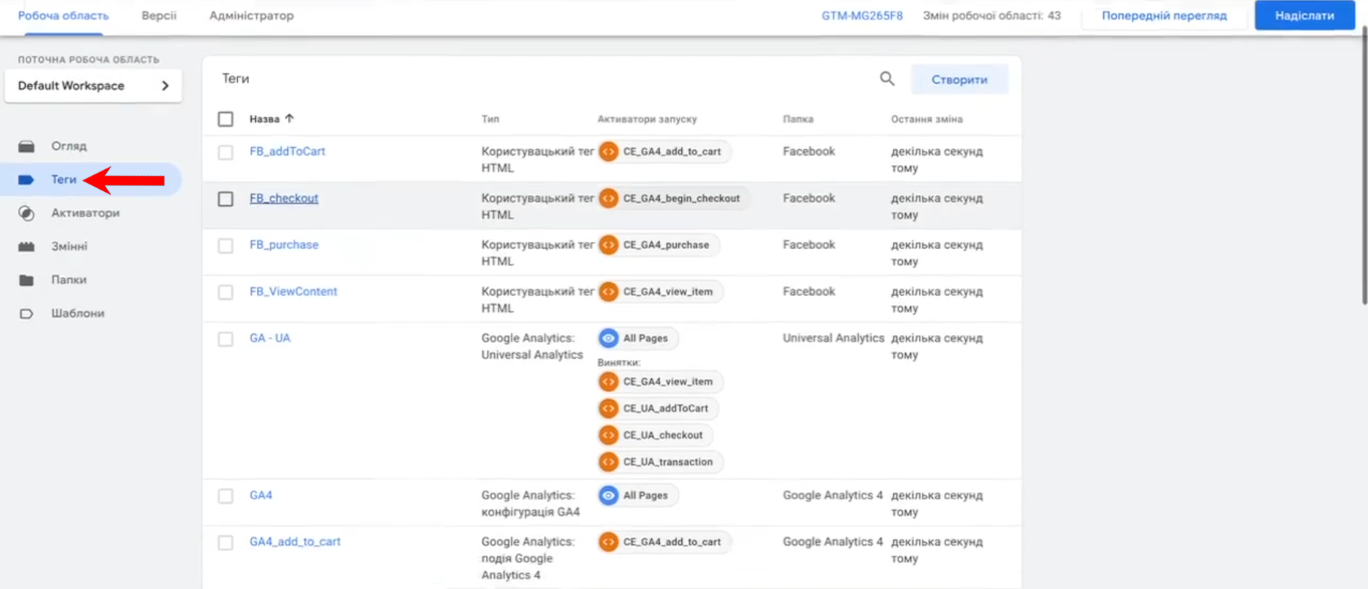Image resolution: width=1368 pixels, height=589 pixels.
Task: Switch to the Робоча область tab
Action: [x=63, y=16]
